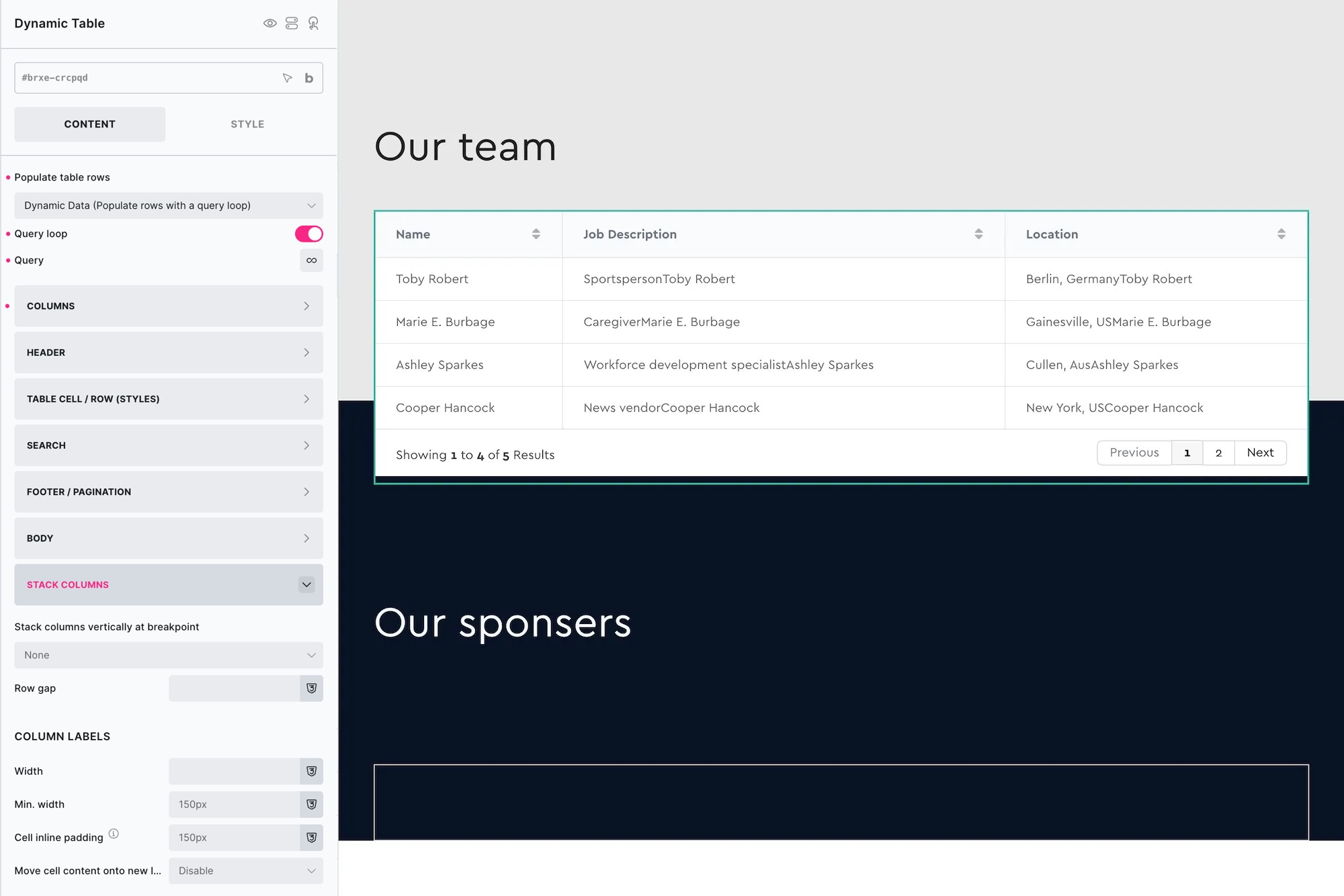Sort table by Name column arrows
This screenshot has height=896, width=1344.
tap(536, 234)
